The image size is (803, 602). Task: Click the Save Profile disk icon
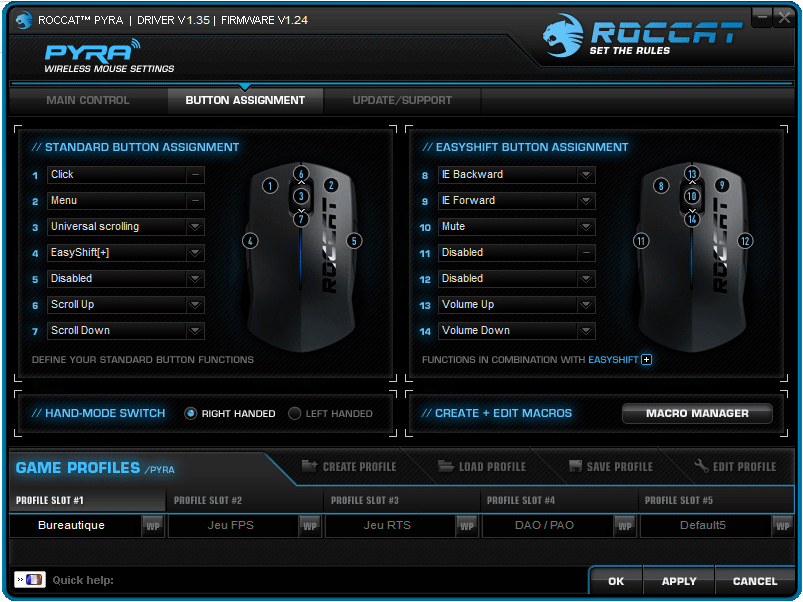coord(575,466)
